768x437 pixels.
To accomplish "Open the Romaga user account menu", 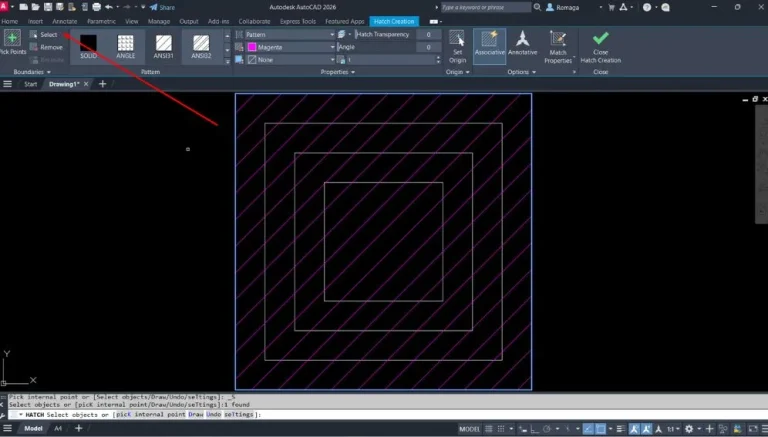I will pyautogui.click(x=574, y=7).
